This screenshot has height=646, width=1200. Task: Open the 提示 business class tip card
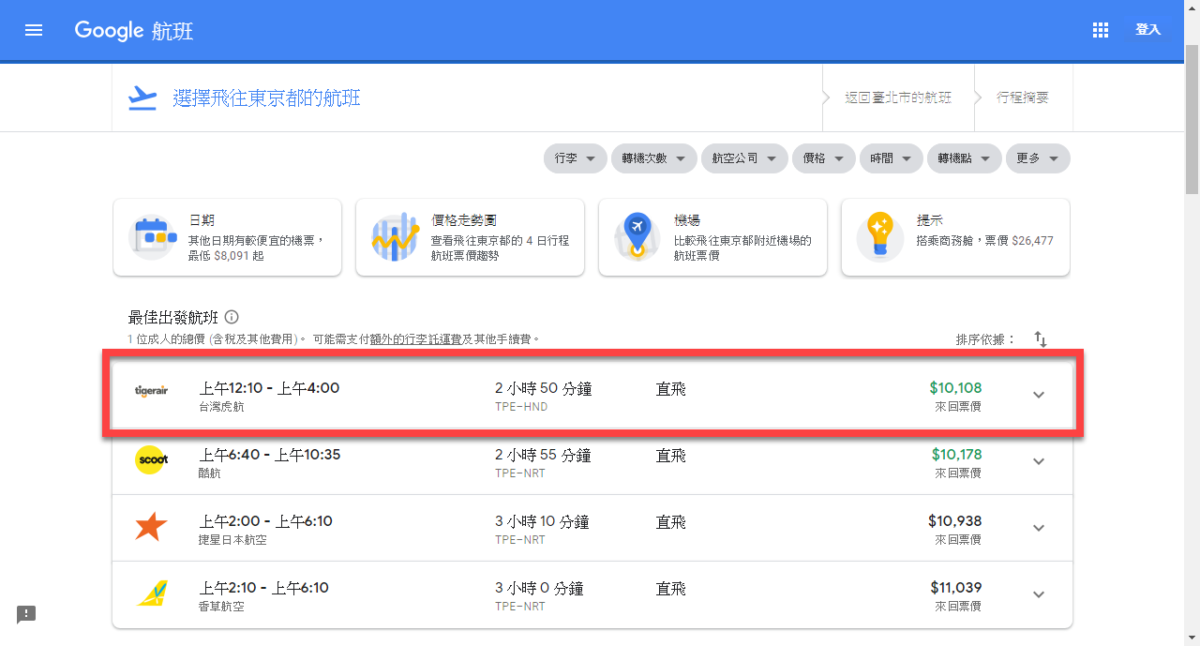[x=956, y=237]
